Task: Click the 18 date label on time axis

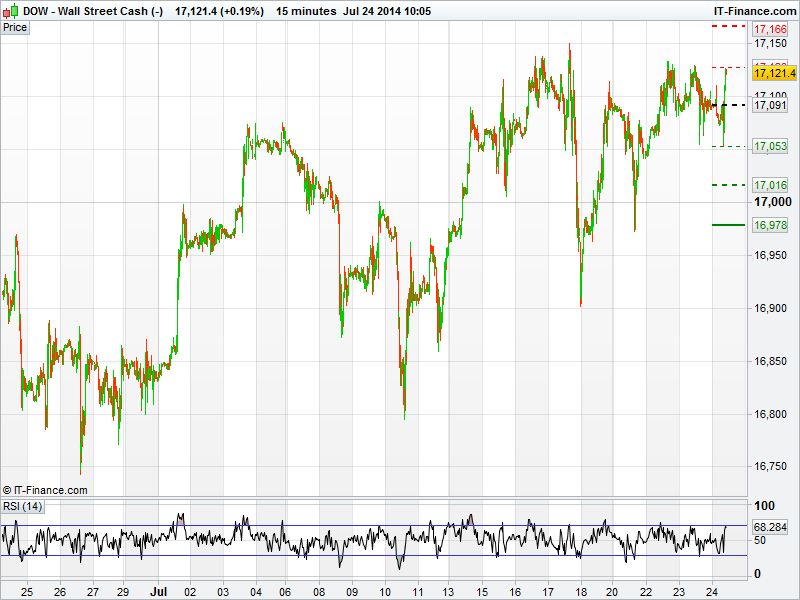Action: [x=581, y=591]
